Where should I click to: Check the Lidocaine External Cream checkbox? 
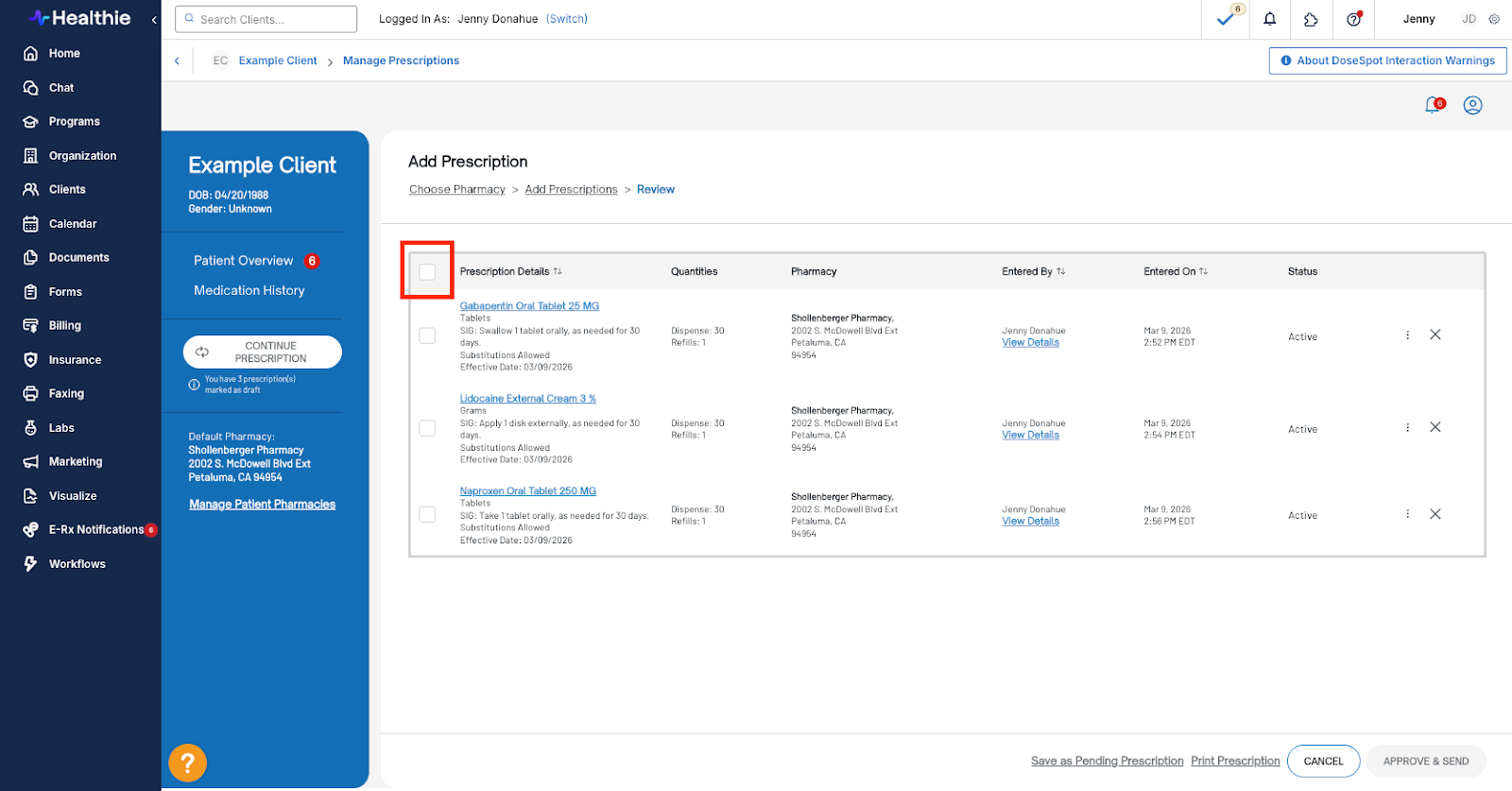tap(427, 428)
